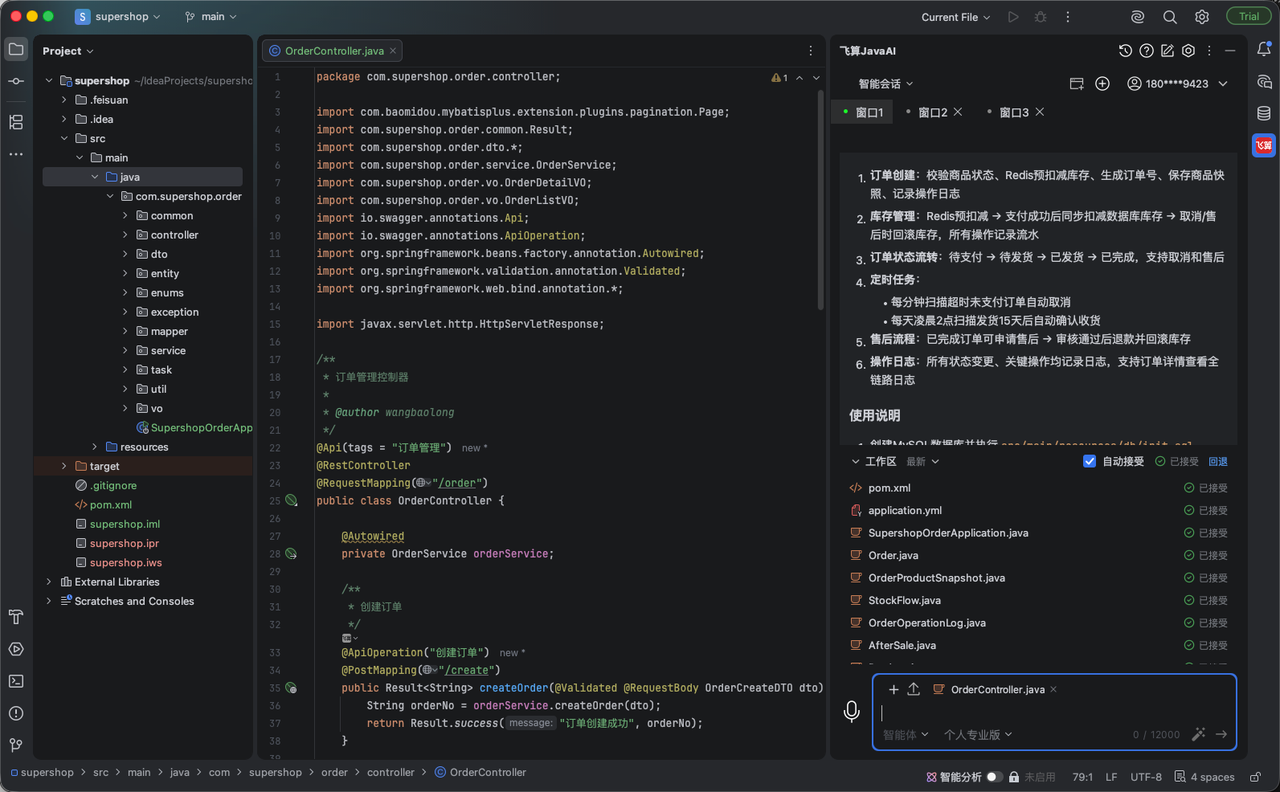Click the microphone voice input icon
The height and width of the screenshot is (792, 1280).
coord(851,711)
